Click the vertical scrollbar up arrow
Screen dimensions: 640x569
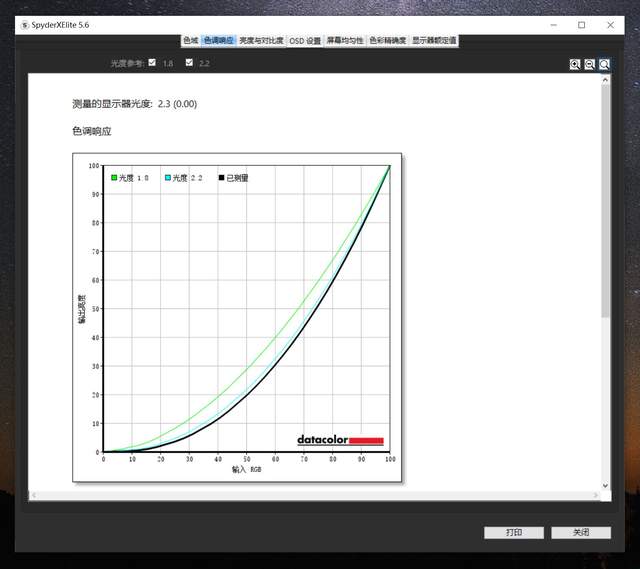(605, 80)
